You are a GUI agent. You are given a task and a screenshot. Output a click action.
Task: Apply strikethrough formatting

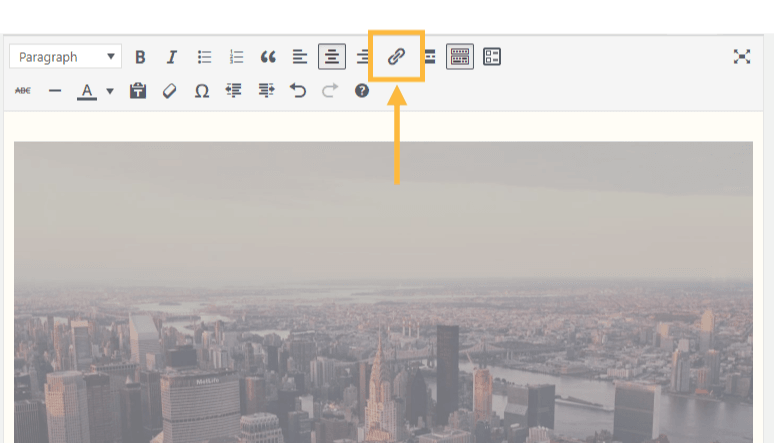point(23,91)
